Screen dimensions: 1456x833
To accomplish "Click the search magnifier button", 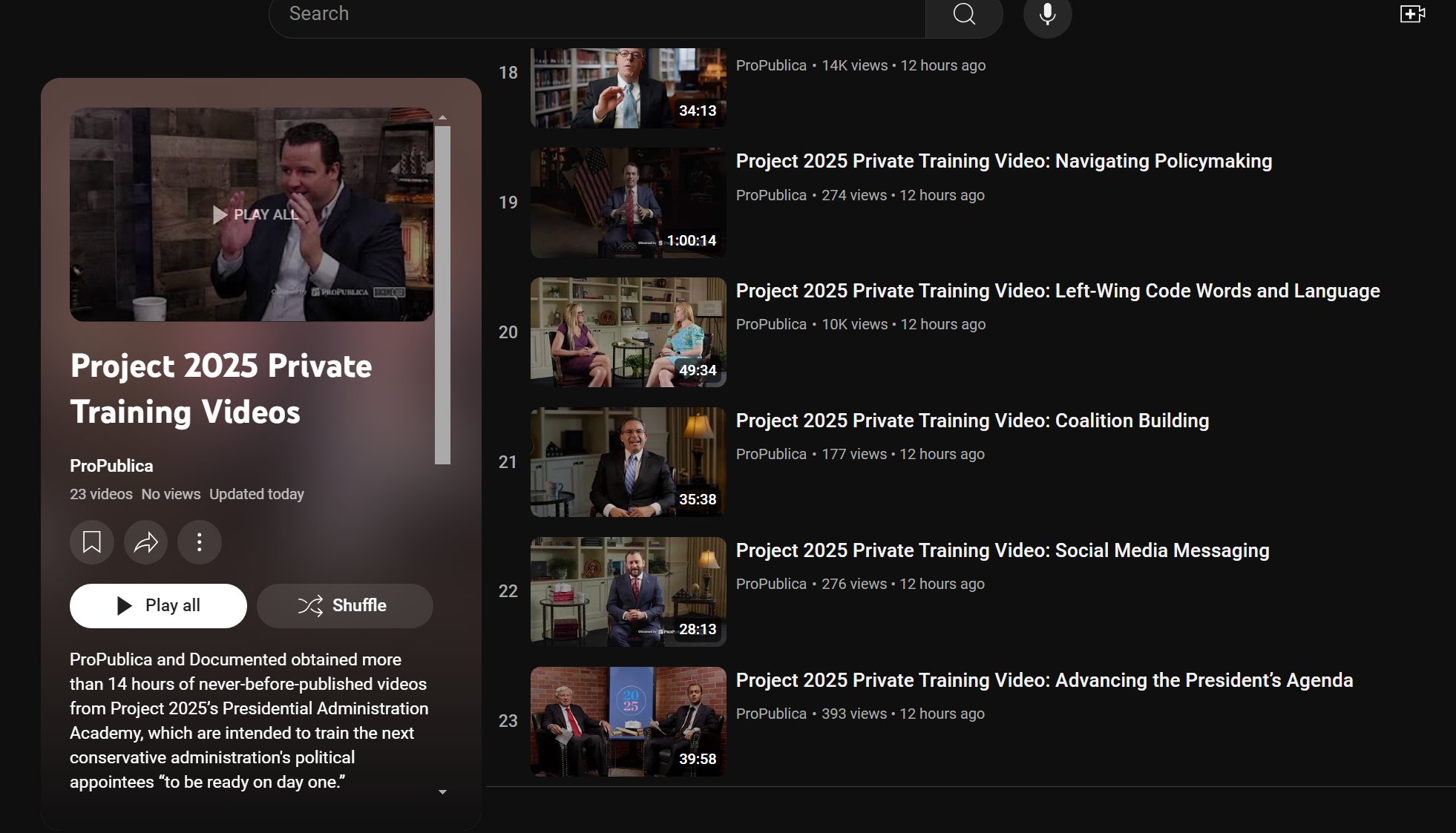I will click(963, 14).
